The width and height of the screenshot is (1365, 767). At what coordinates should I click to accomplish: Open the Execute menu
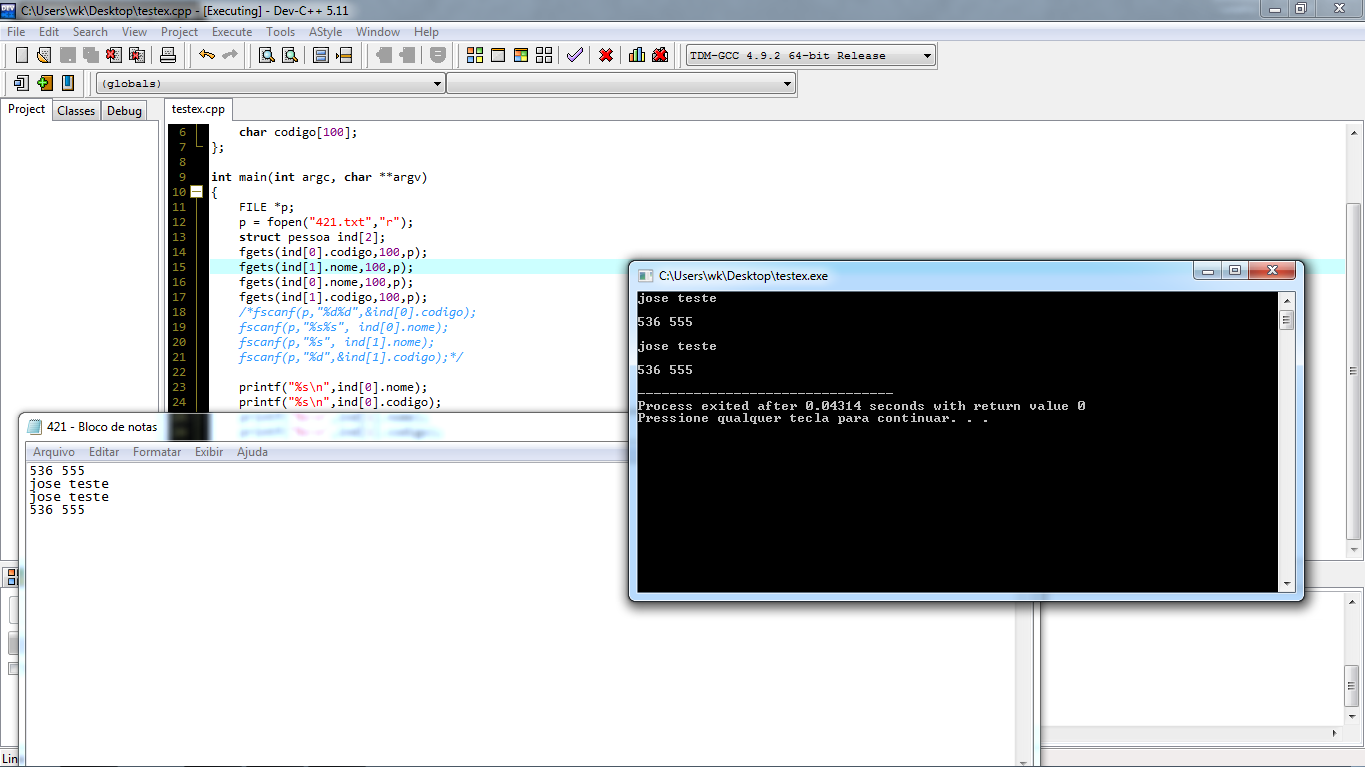click(232, 32)
